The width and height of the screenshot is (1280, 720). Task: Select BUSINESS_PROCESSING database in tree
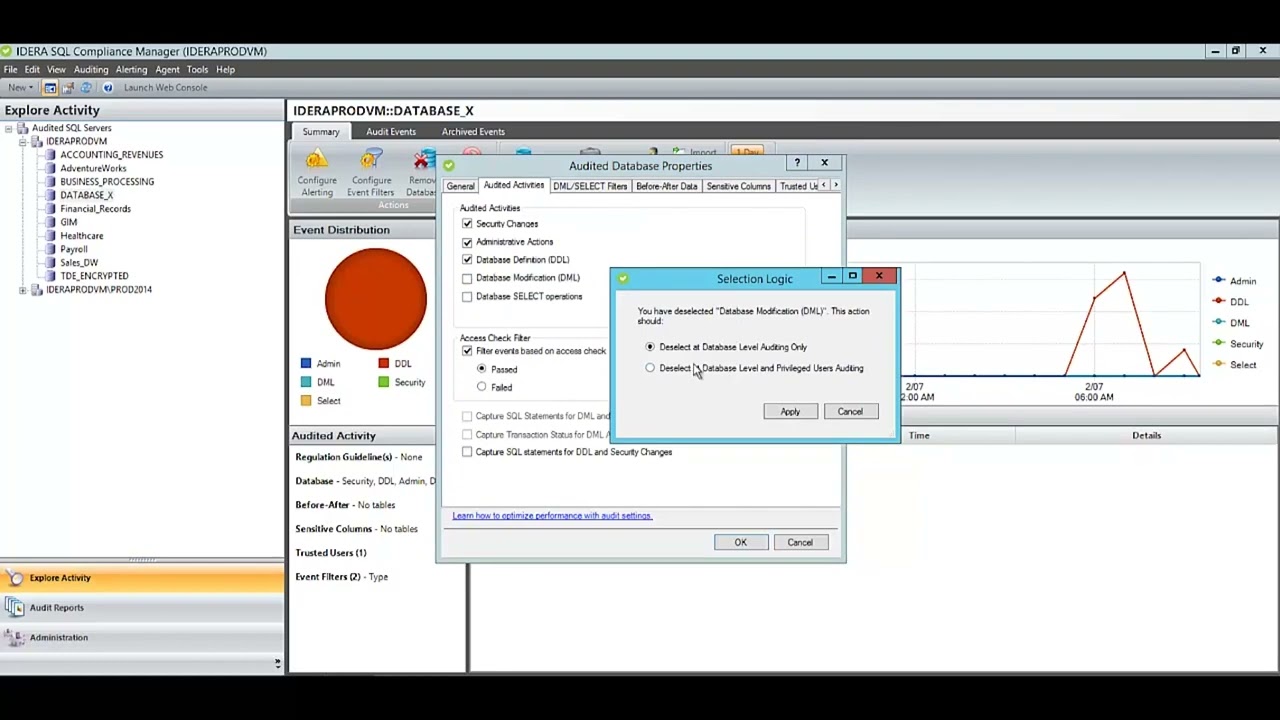point(107,182)
